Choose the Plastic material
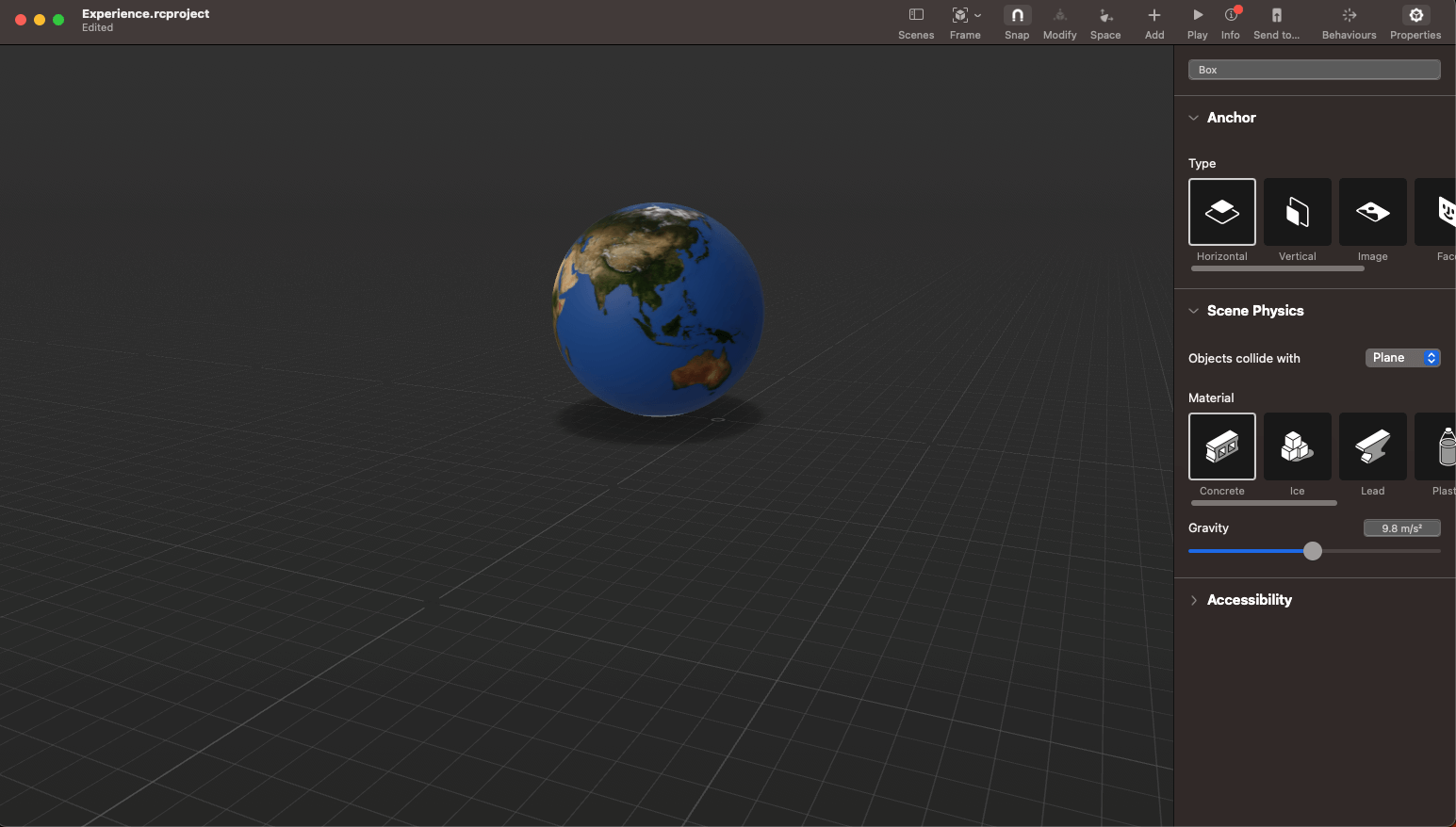This screenshot has height=827, width=1456. [x=1437, y=446]
